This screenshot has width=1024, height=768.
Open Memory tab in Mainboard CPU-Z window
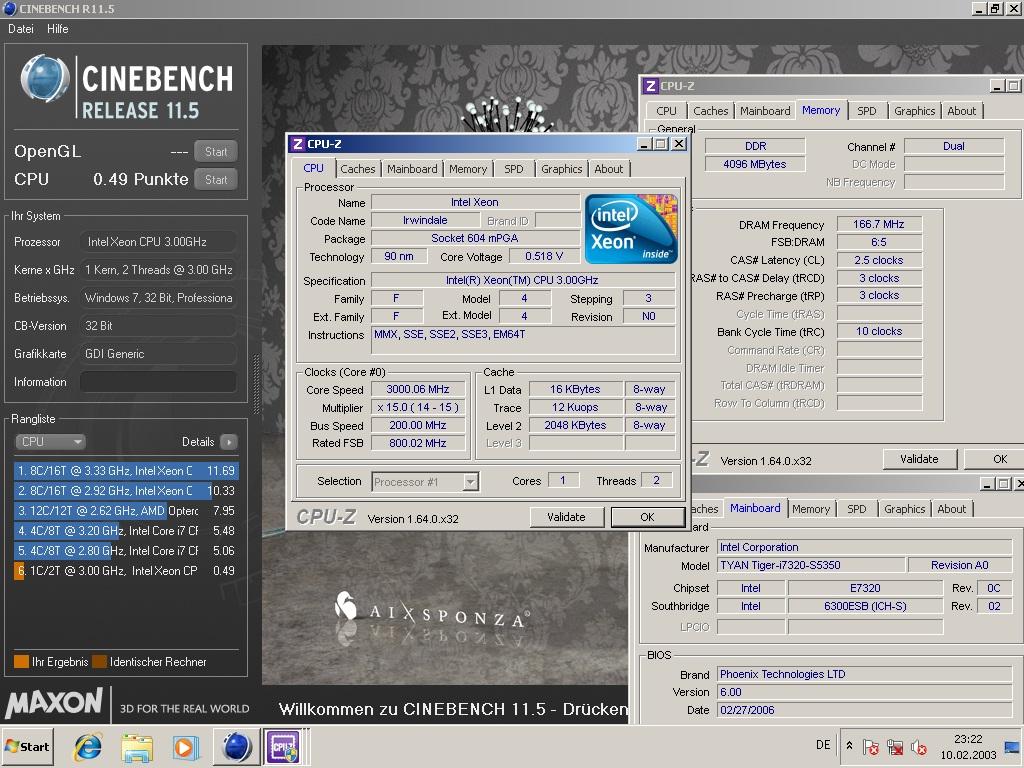tap(811, 509)
